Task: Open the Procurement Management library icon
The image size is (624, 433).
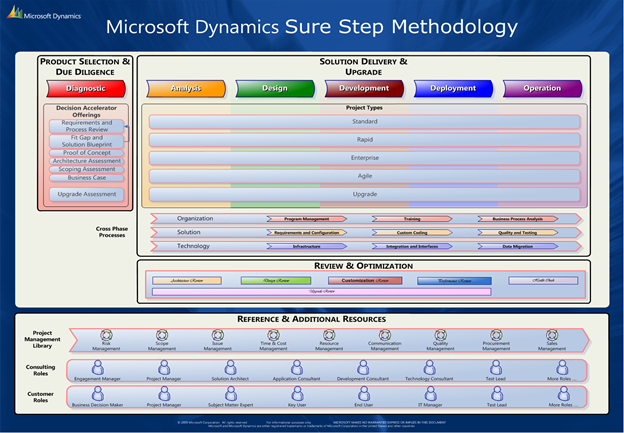Action: point(496,335)
